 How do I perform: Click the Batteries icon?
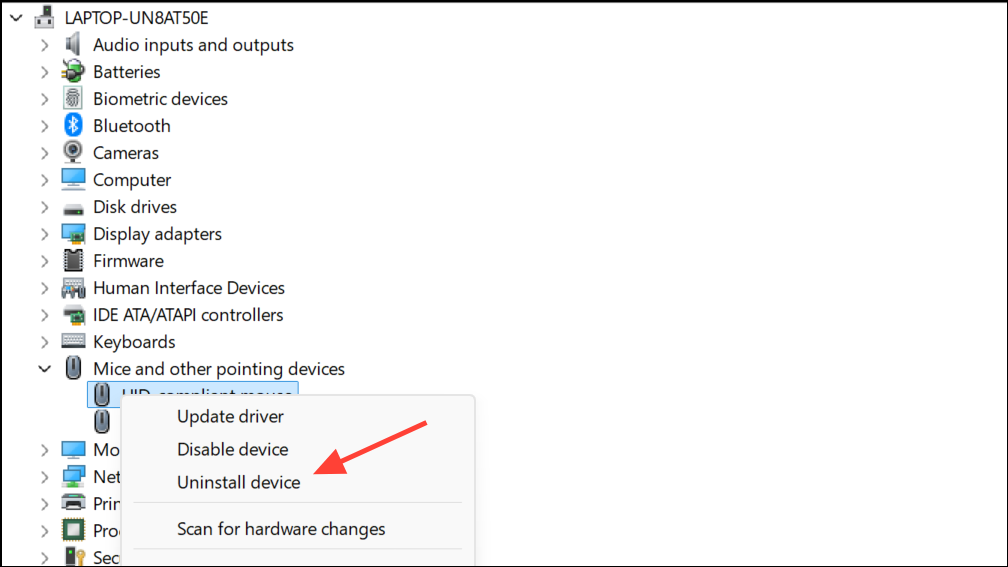tap(73, 72)
